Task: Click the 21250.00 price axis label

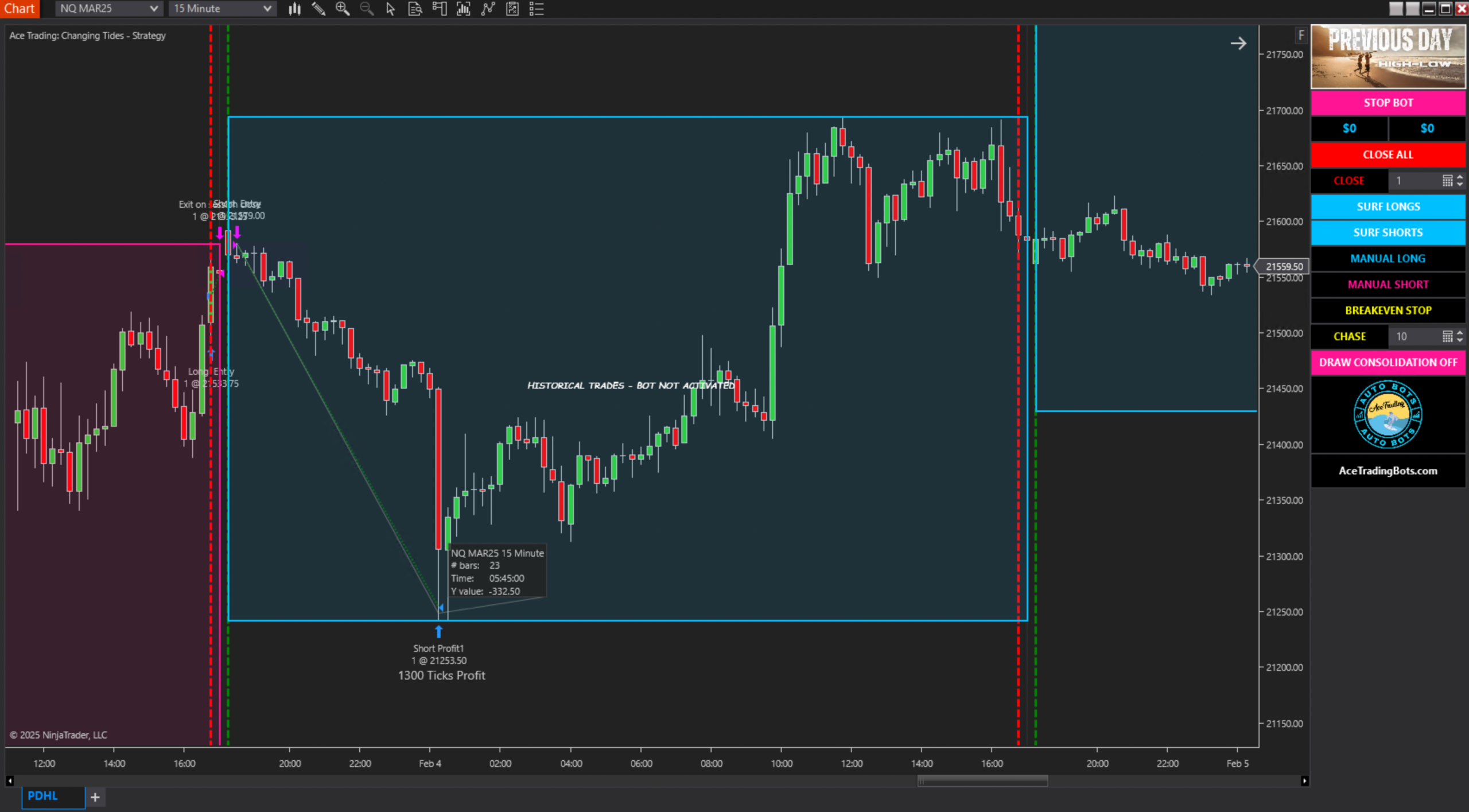Action: point(1284,612)
